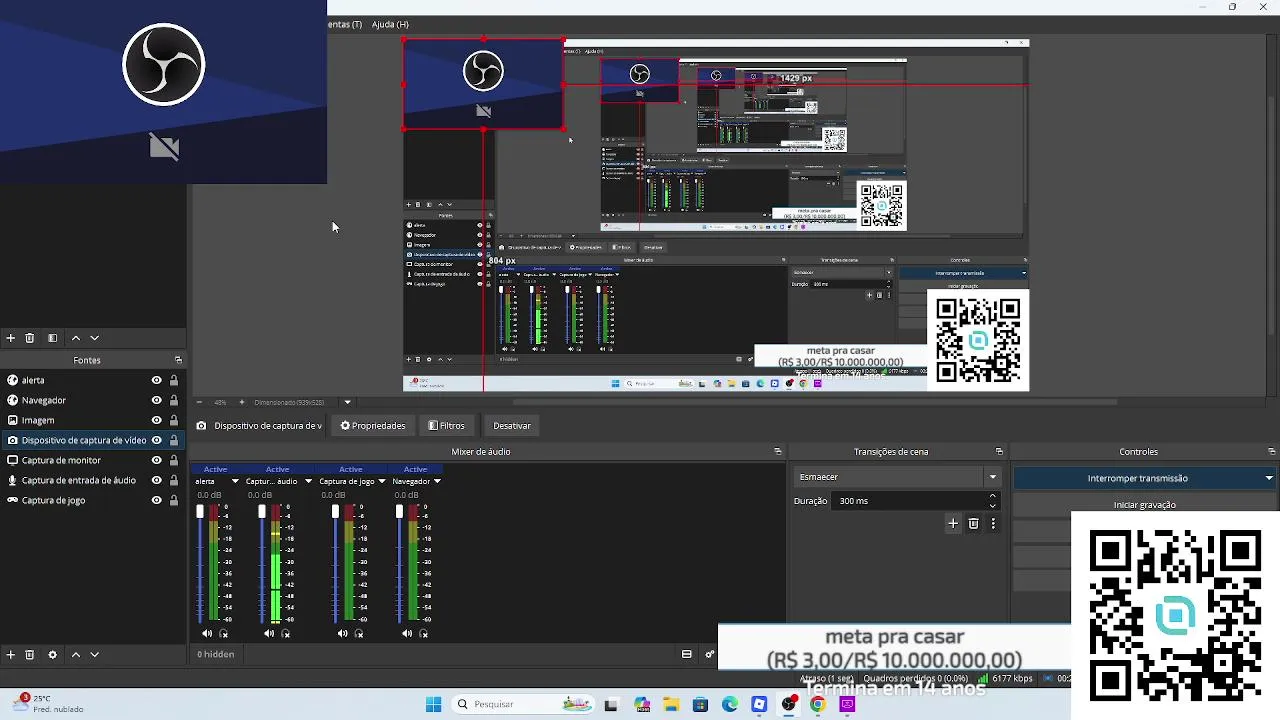Screen dimensions: 1280x720
Task: Add a new scene with the plus icon
Action: 10,338
